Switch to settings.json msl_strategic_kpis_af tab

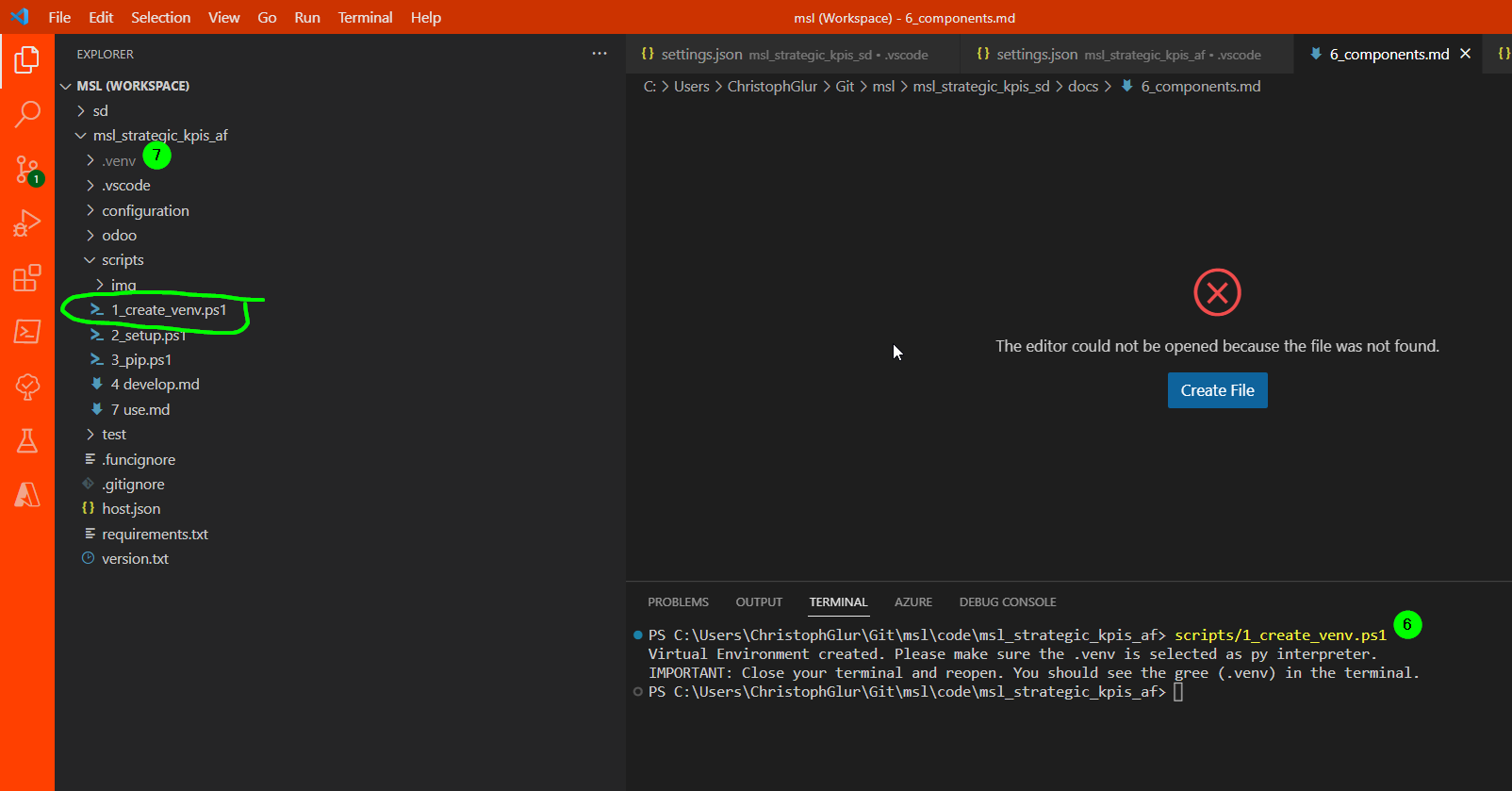click(1127, 54)
